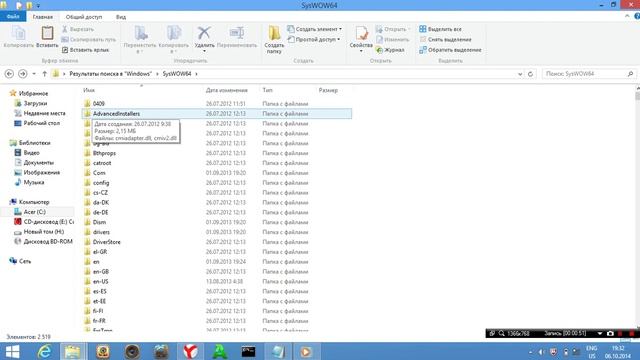Image resolution: width=640 pixels, height=360 pixels.
Task: Click the Rename (Переименовать) icon
Action: (x=237, y=33)
